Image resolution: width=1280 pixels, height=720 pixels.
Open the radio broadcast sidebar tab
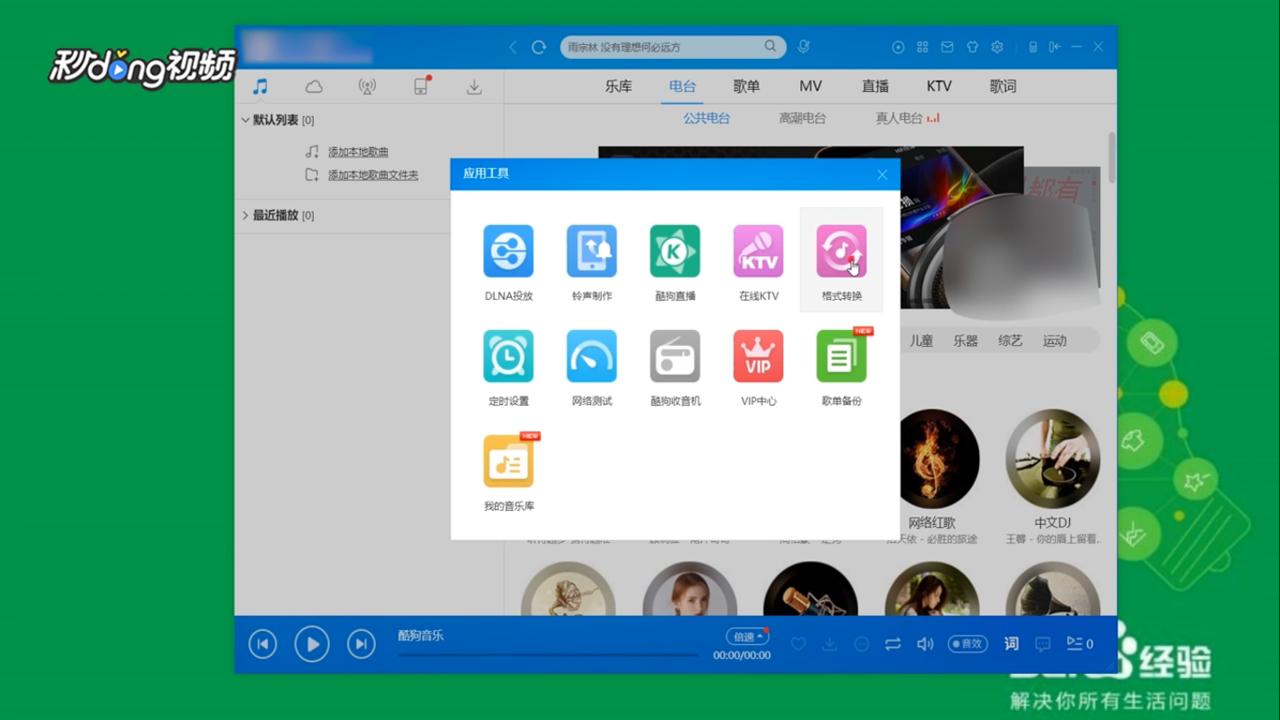367,87
